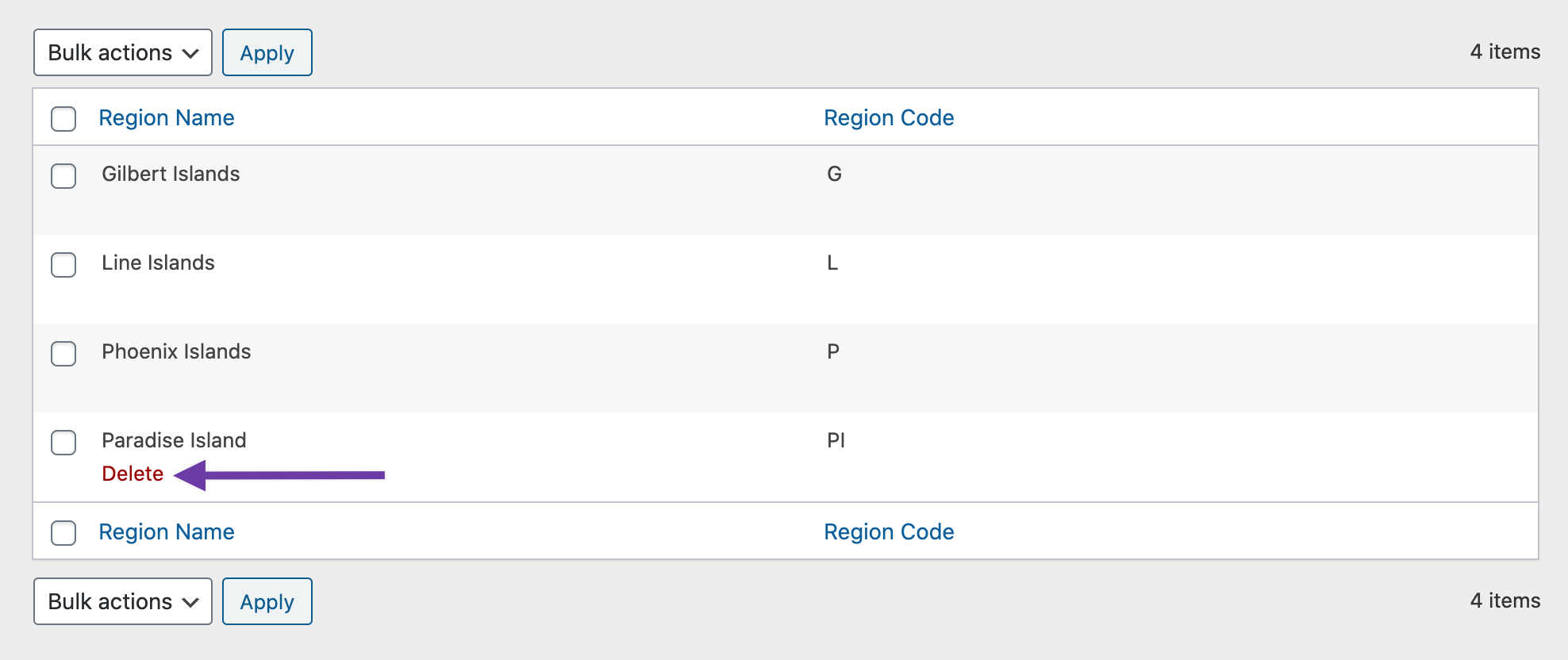Sort by the Region Name column header

point(167,117)
